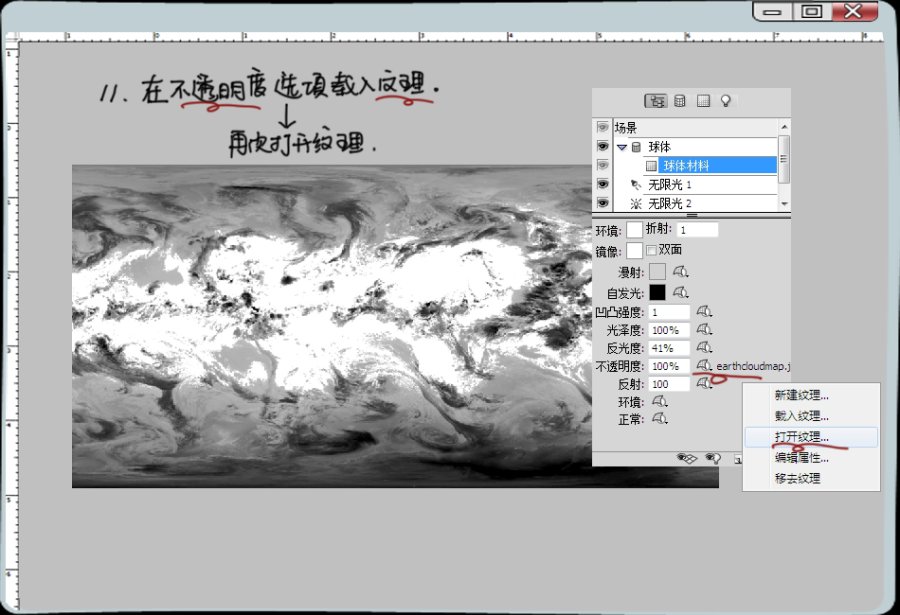Open 镜像 color swatch
The width and height of the screenshot is (900, 615).
[634, 250]
